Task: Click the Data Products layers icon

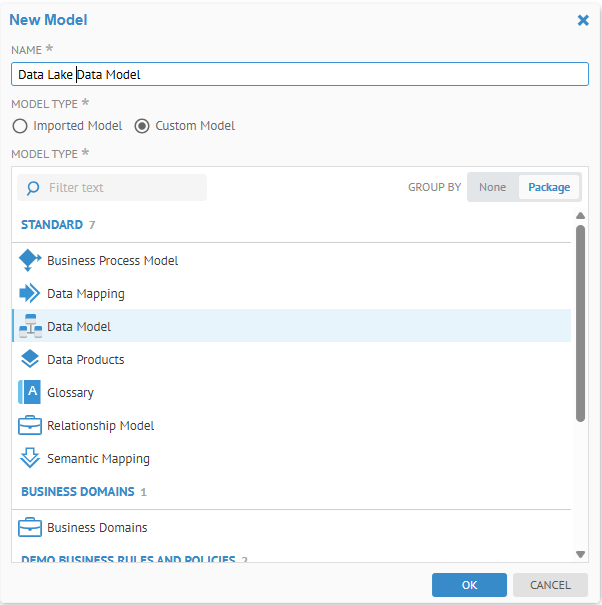Action: click(x=30, y=360)
